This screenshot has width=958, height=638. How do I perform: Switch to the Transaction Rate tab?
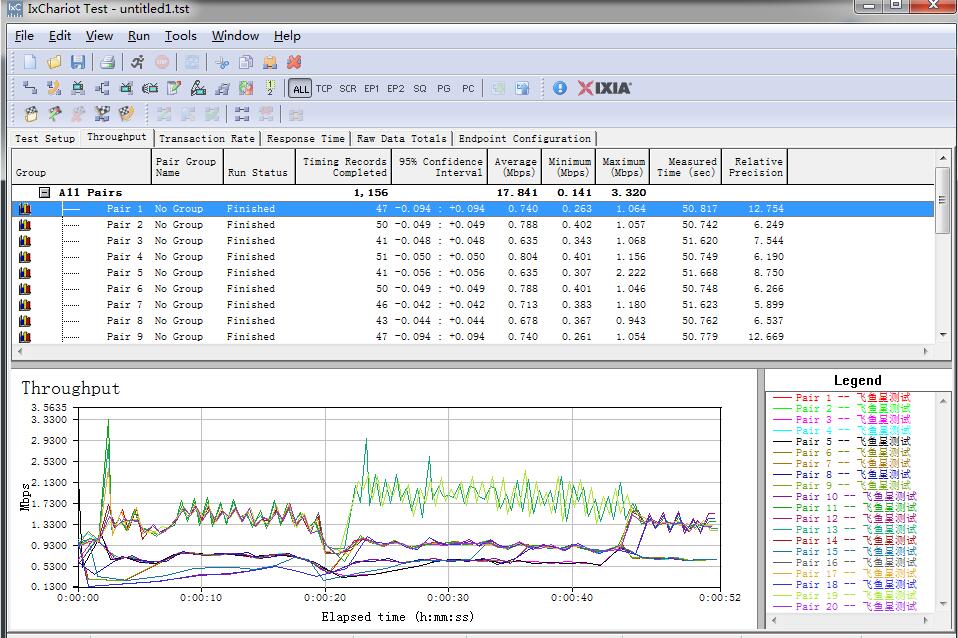[207, 139]
